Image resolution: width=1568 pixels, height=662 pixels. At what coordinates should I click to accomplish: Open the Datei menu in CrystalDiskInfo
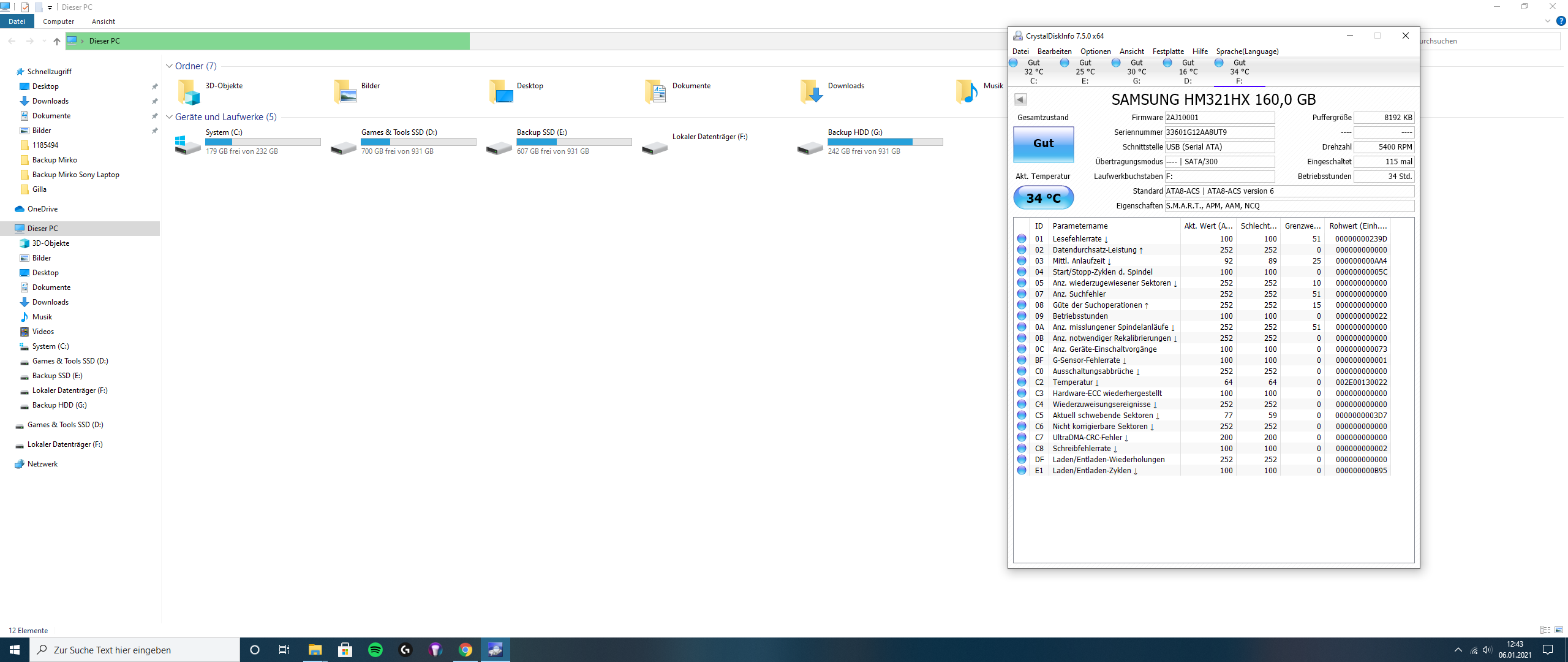pos(1020,51)
